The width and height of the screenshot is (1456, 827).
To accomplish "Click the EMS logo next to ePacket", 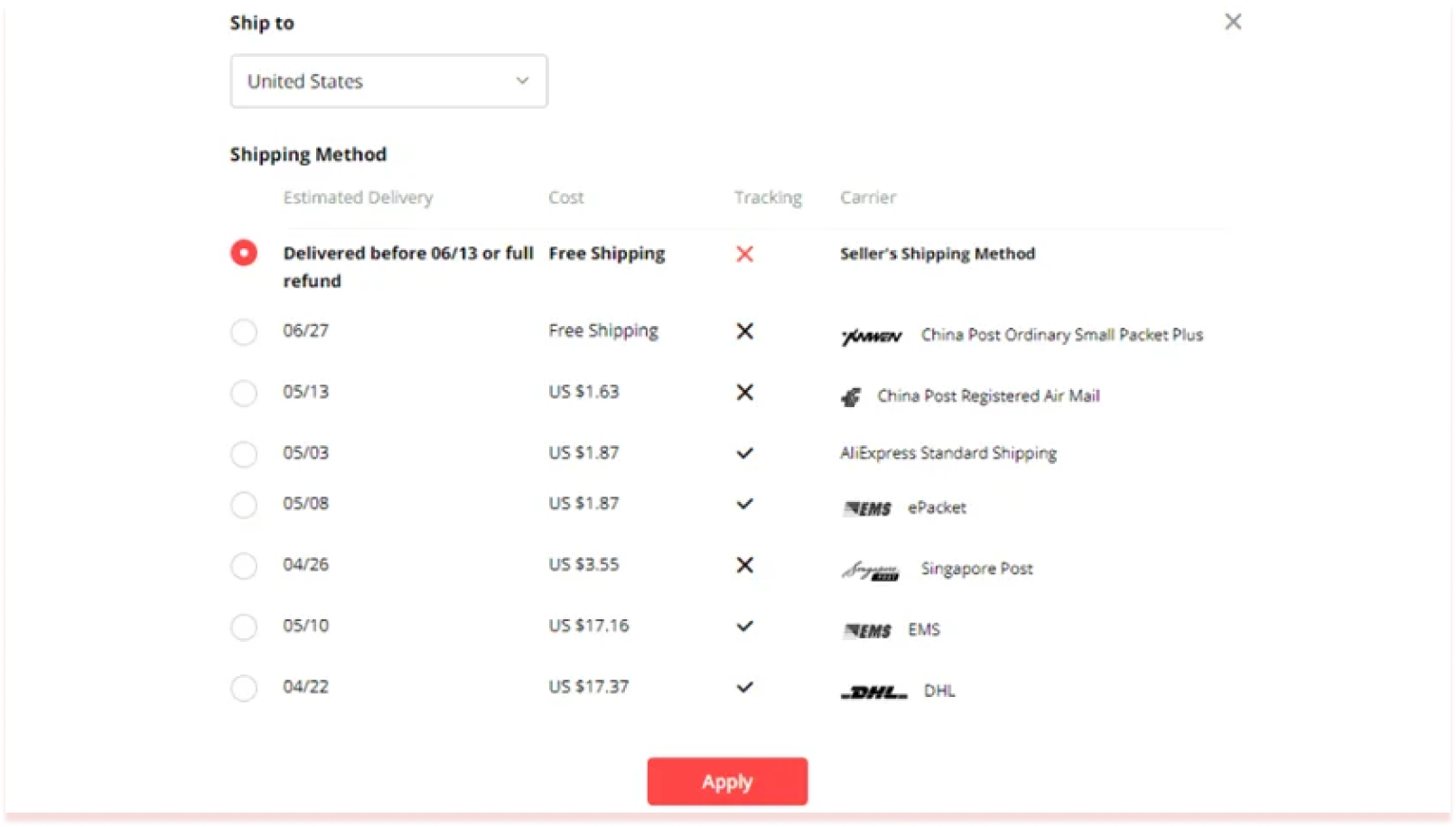I will 867,507.
